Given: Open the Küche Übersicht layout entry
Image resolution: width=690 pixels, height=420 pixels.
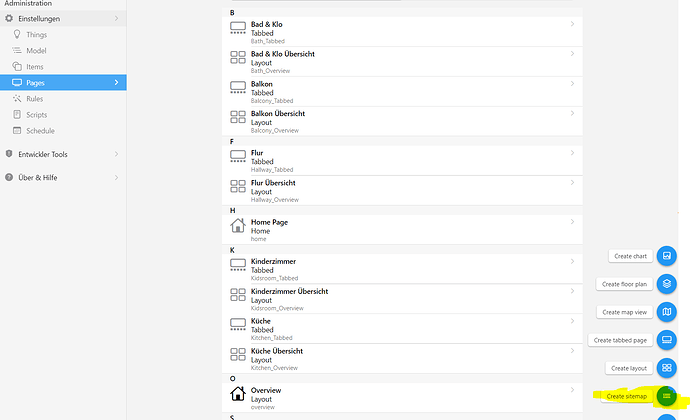Looking at the screenshot, I should 400,359.
